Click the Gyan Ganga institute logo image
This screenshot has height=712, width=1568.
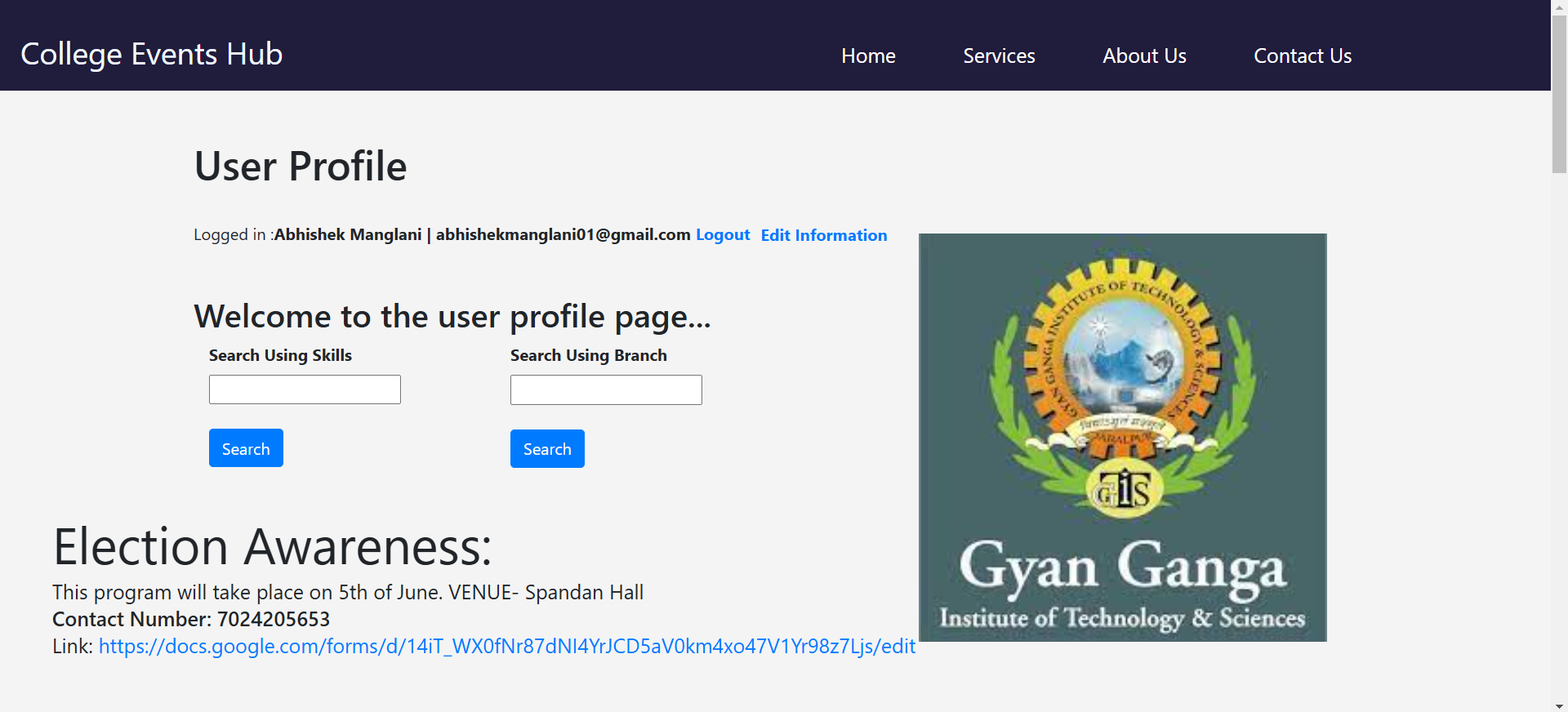pos(1123,438)
